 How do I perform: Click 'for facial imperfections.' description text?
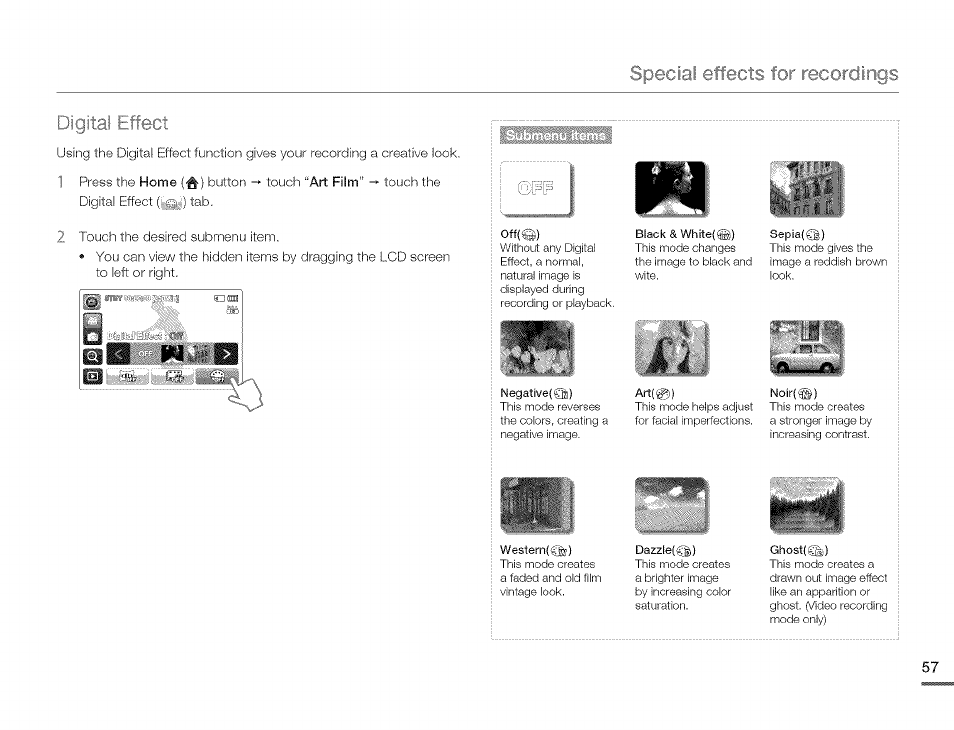click(694, 420)
